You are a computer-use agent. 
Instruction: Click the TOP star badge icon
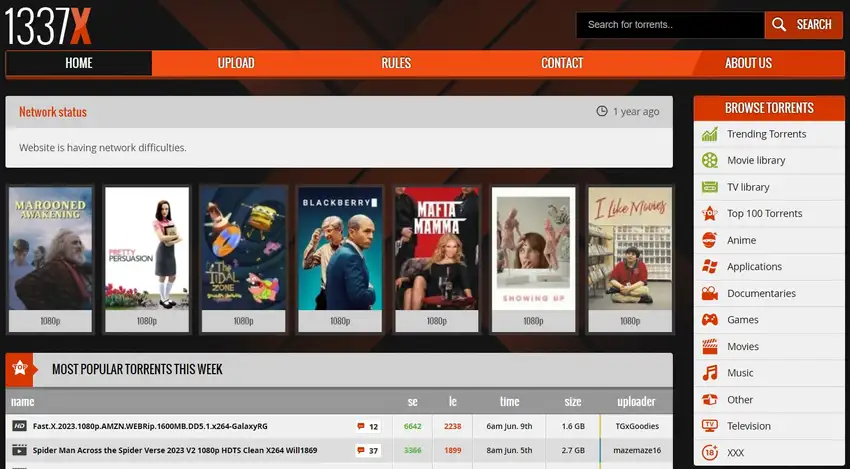20,369
